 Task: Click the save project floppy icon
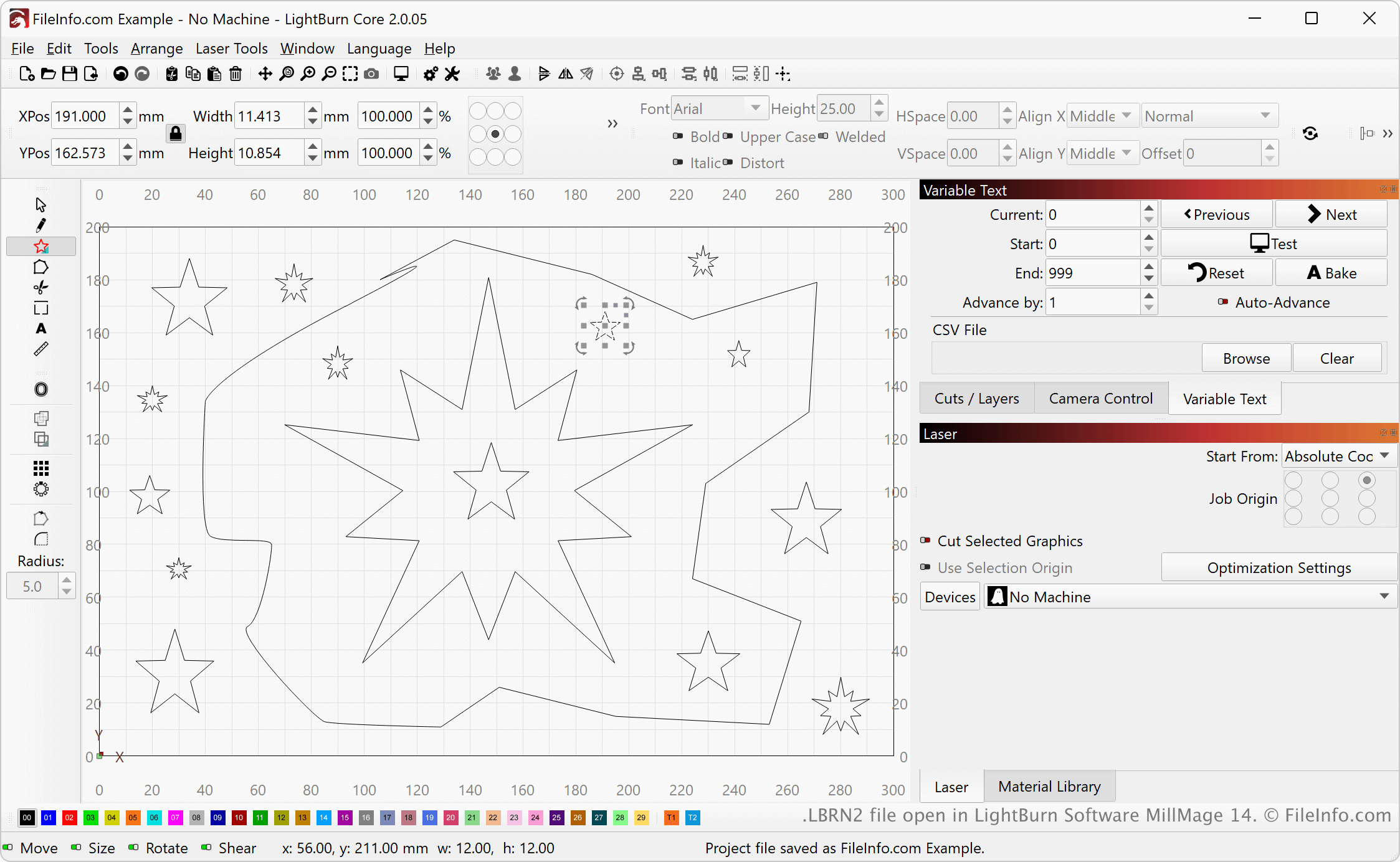(70, 74)
